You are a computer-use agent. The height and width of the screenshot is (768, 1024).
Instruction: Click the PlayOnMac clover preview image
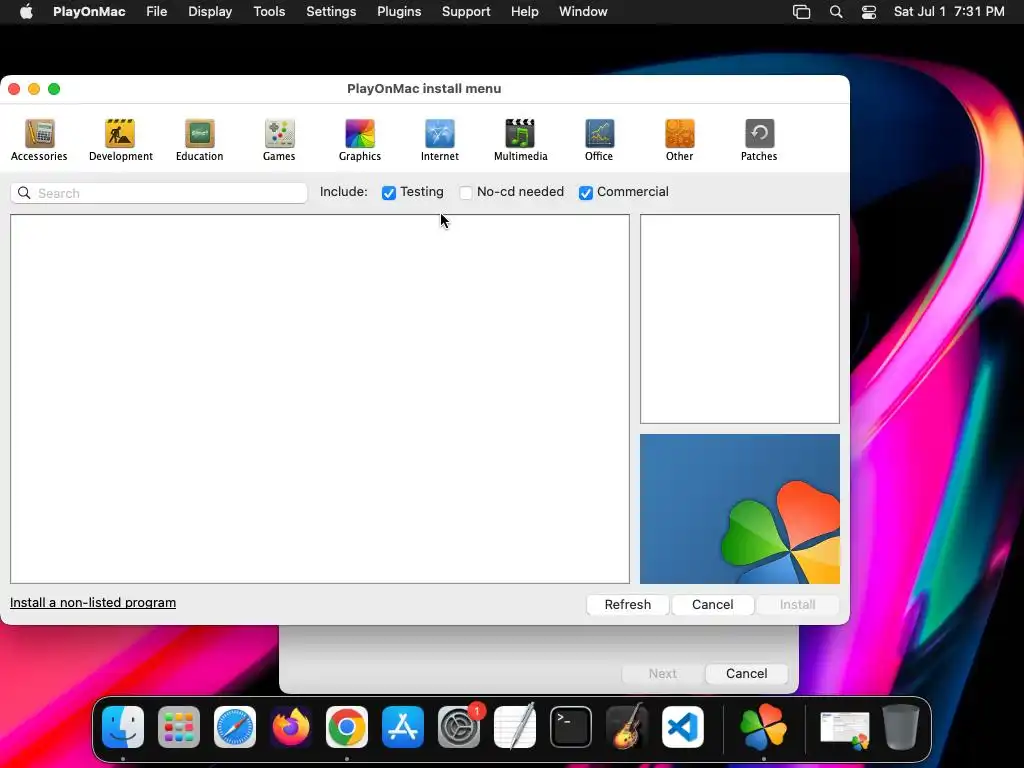740,509
